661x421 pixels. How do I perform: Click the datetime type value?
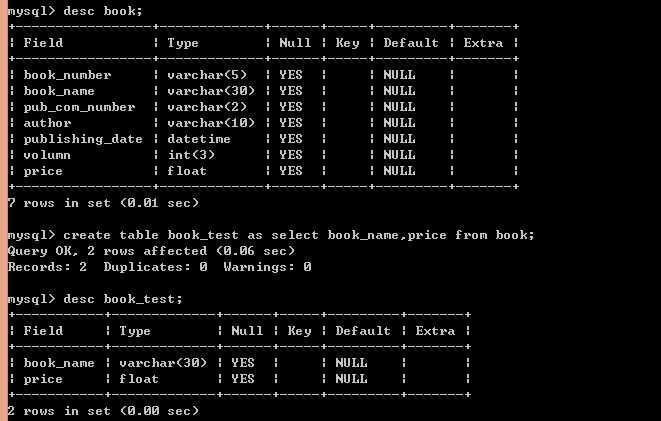tap(199, 139)
